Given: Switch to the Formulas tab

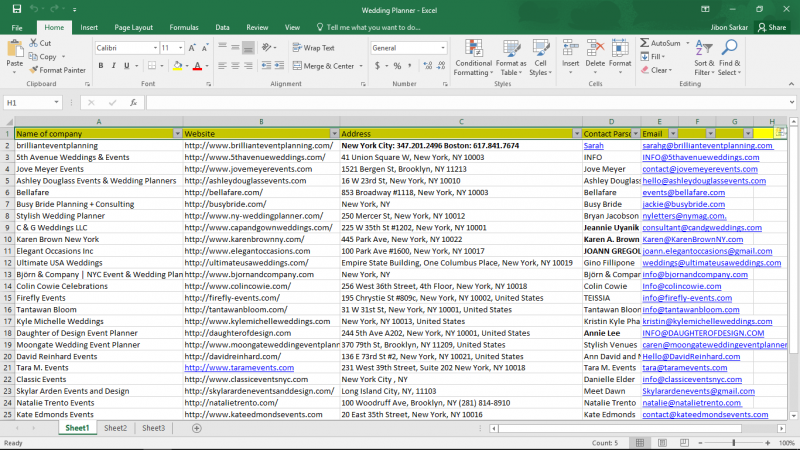Looking at the screenshot, I should click(184, 28).
